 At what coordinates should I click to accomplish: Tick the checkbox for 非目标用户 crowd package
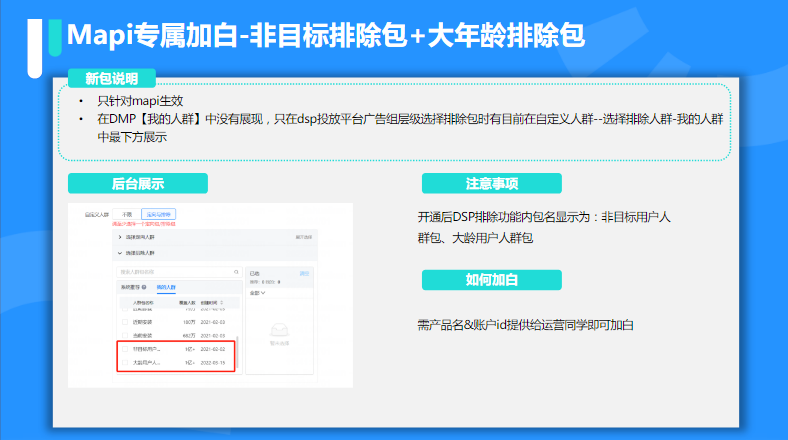(x=124, y=349)
